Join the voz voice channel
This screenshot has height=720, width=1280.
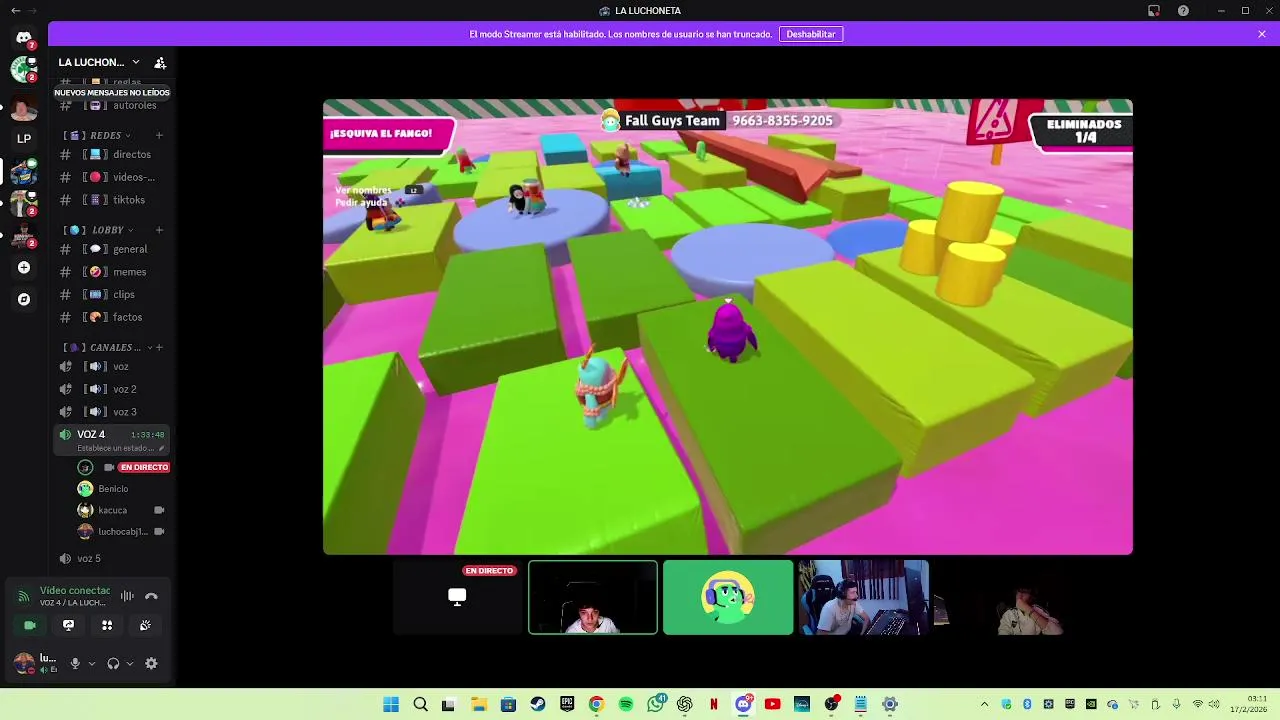click(112, 366)
